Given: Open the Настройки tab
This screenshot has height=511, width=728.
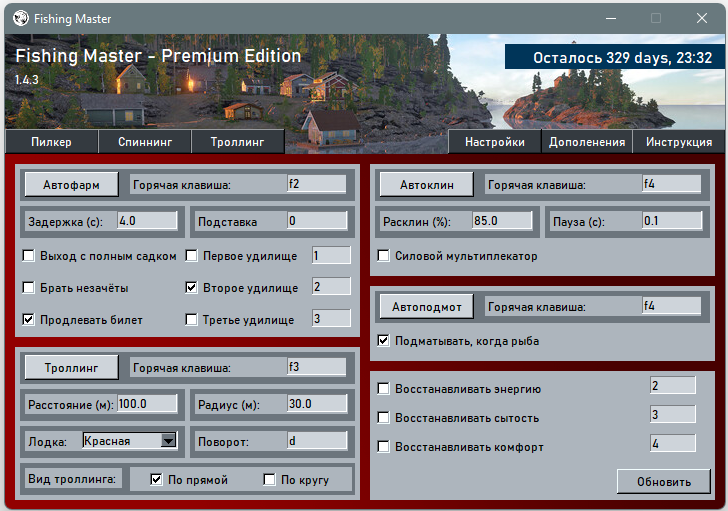Looking at the screenshot, I should [x=495, y=142].
